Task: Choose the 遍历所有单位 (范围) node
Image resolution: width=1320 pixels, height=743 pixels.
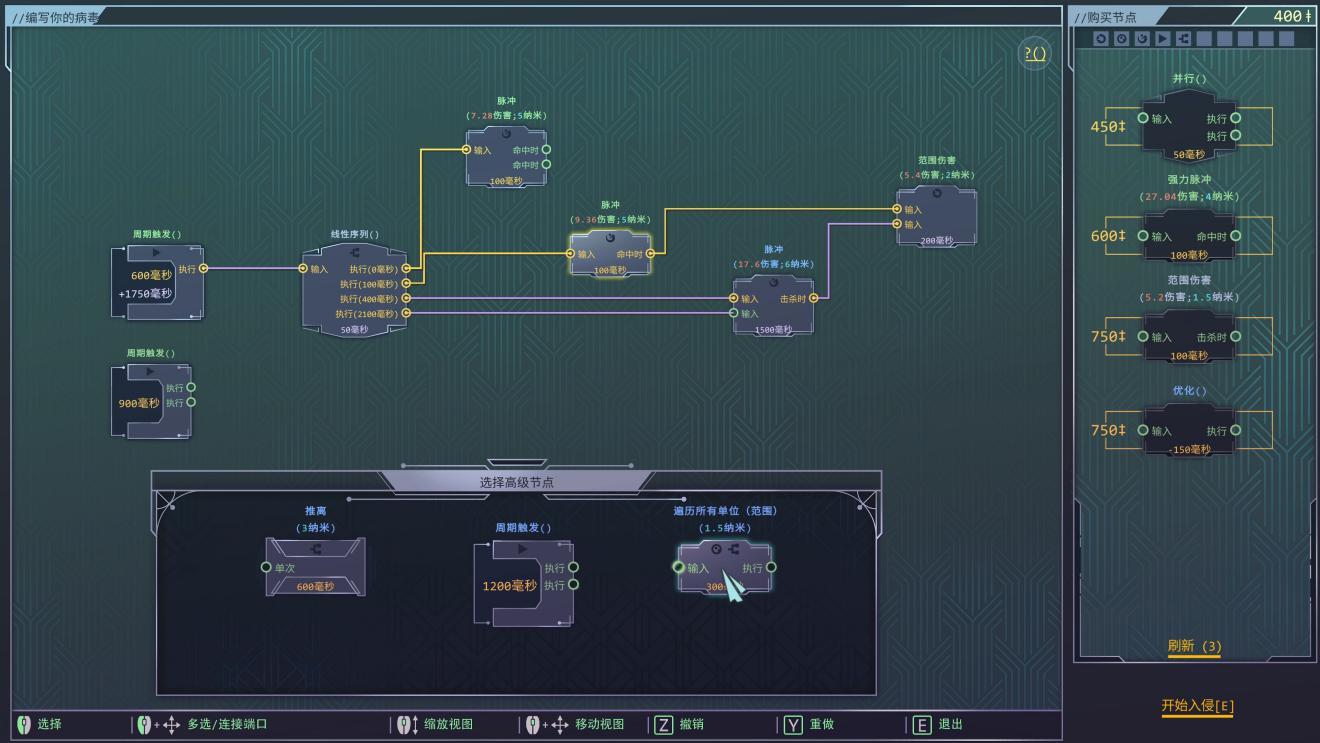Action: coord(724,567)
